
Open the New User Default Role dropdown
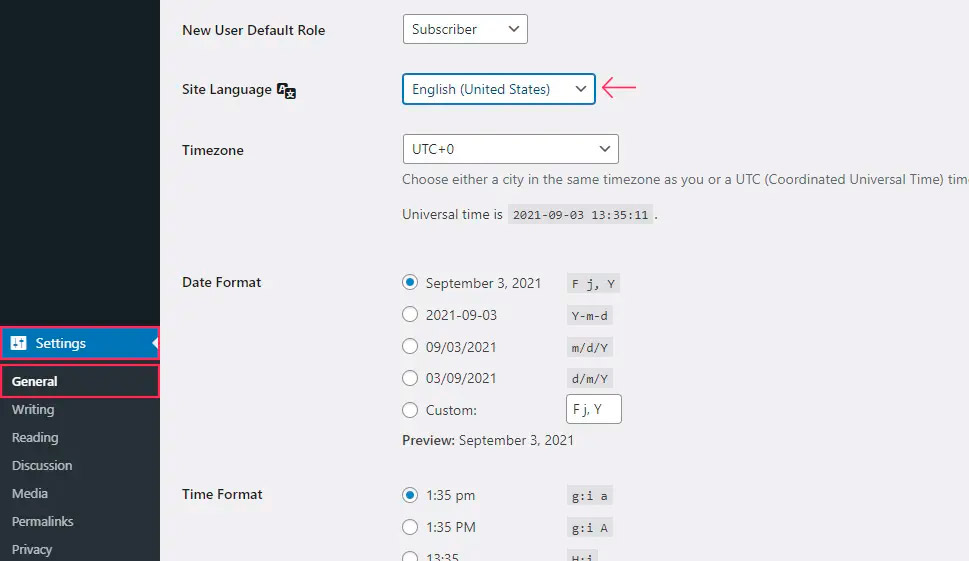(x=465, y=29)
